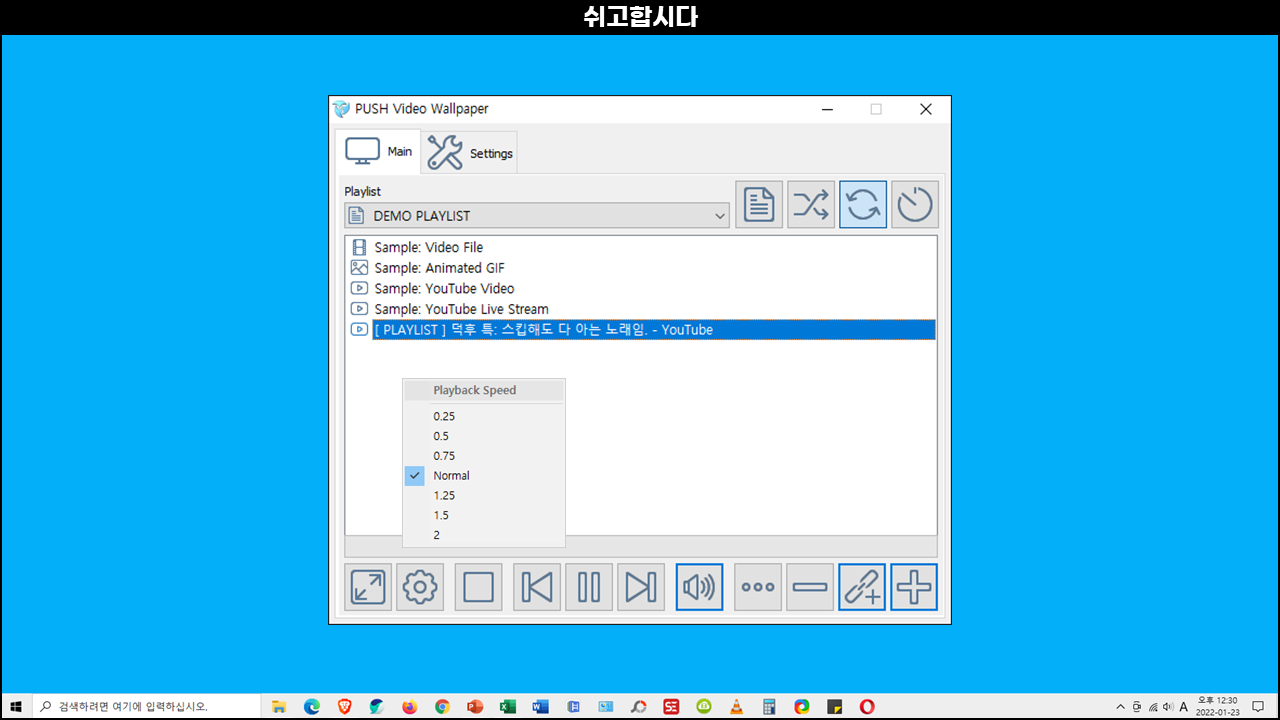Open the playlist manager document icon
This screenshot has height=720, width=1280.
tap(759, 204)
